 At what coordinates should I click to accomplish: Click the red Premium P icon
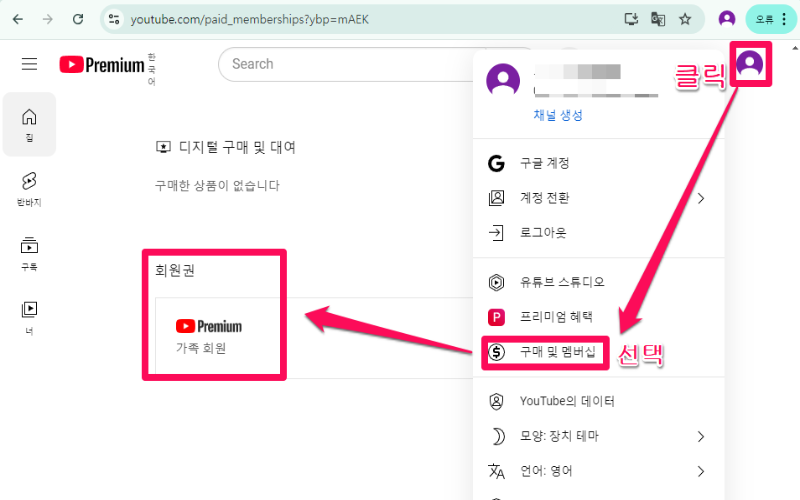(x=496, y=317)
